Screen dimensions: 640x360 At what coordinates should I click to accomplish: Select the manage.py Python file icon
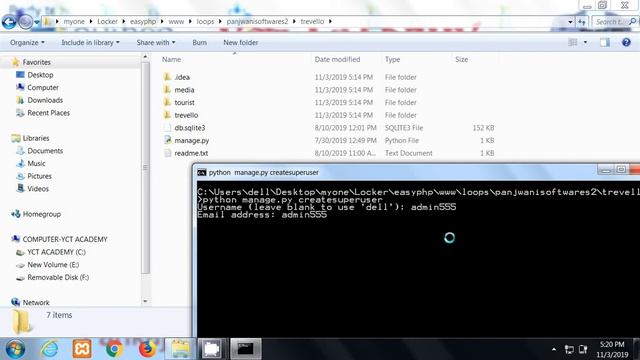[167, 140]
